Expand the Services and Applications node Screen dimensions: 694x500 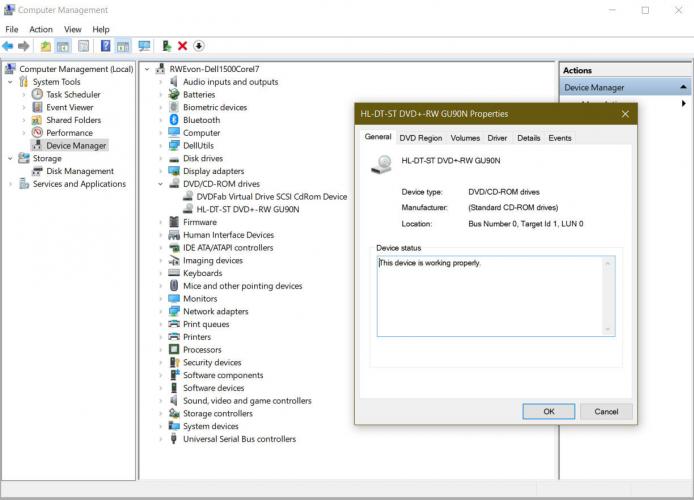click(11, 184)
